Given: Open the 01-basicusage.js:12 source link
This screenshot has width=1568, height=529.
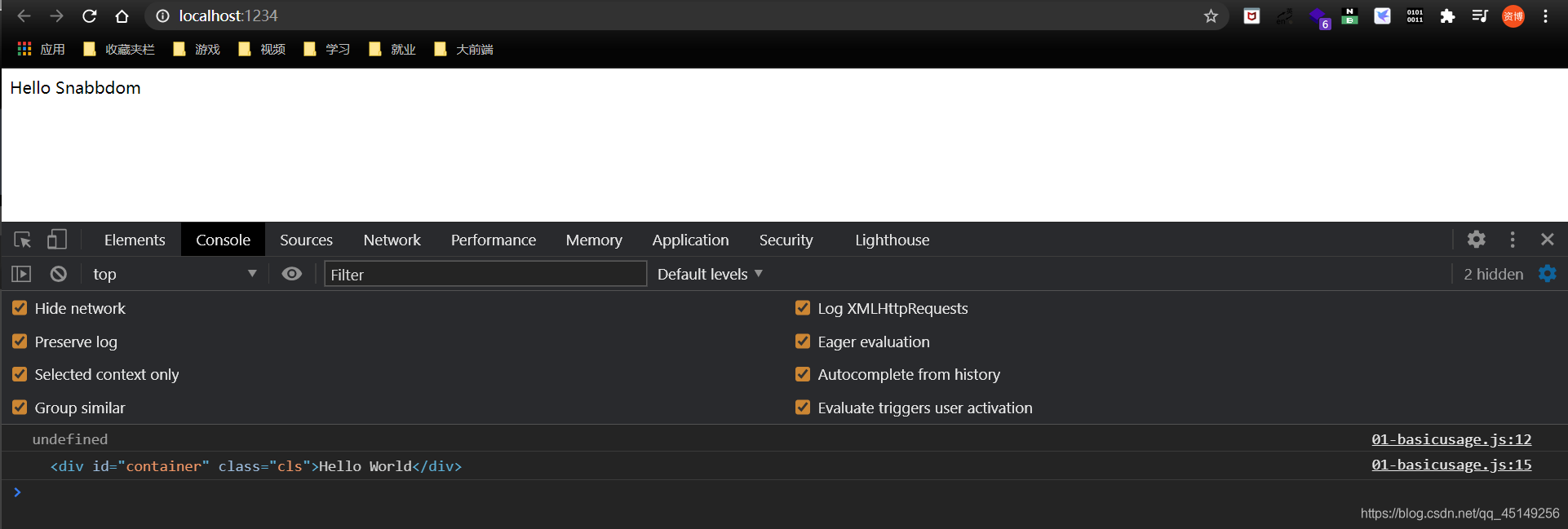Looking at the screenshot, I should pyautogui.click(x=1451, y=439).
